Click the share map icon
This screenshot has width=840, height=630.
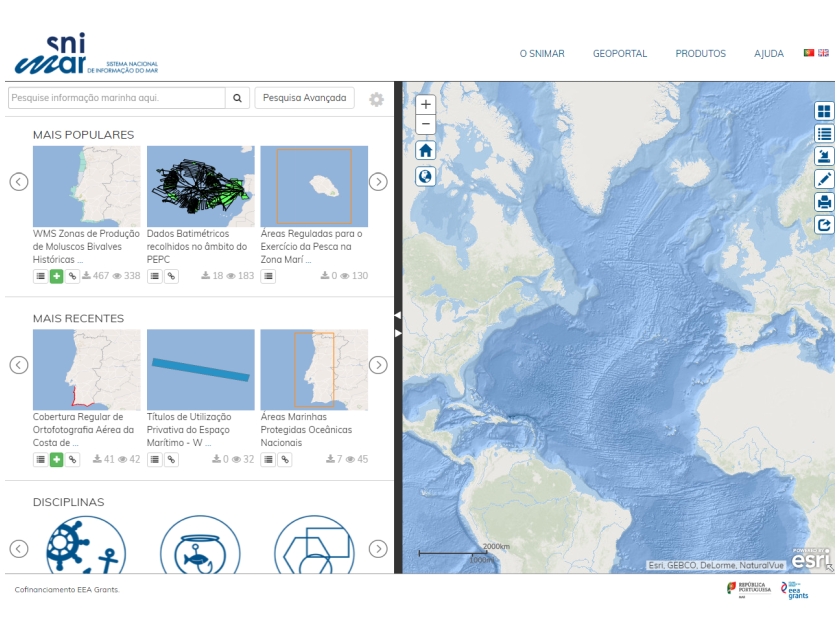pos(824,225)
